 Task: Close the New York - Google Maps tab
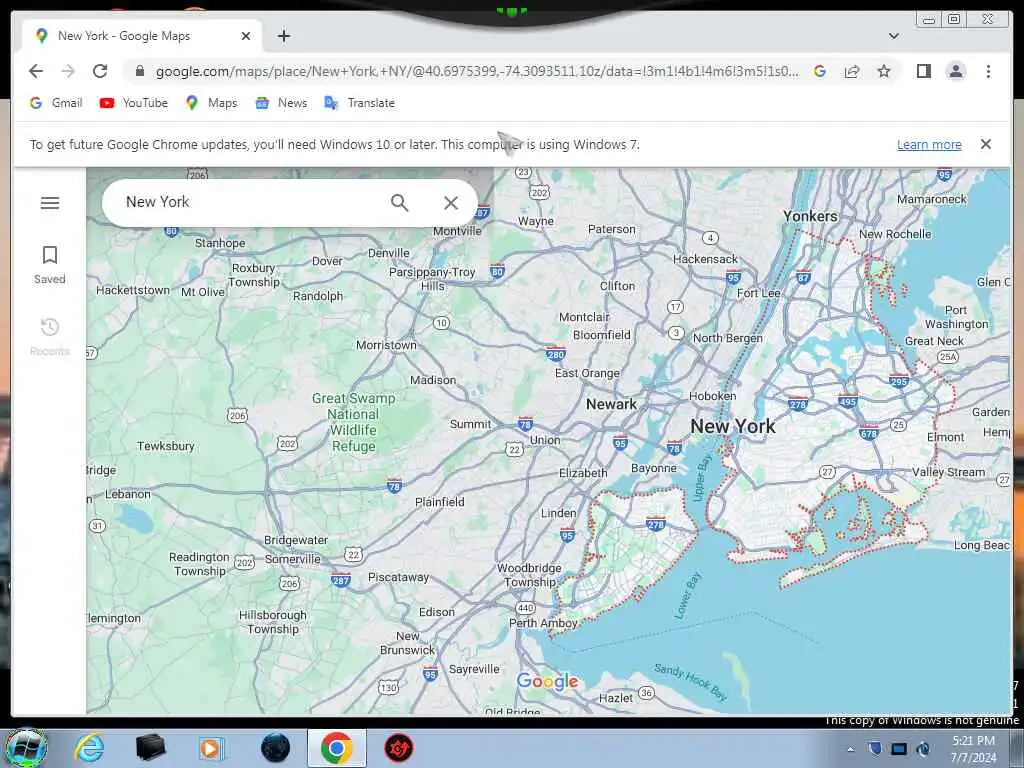246,36
